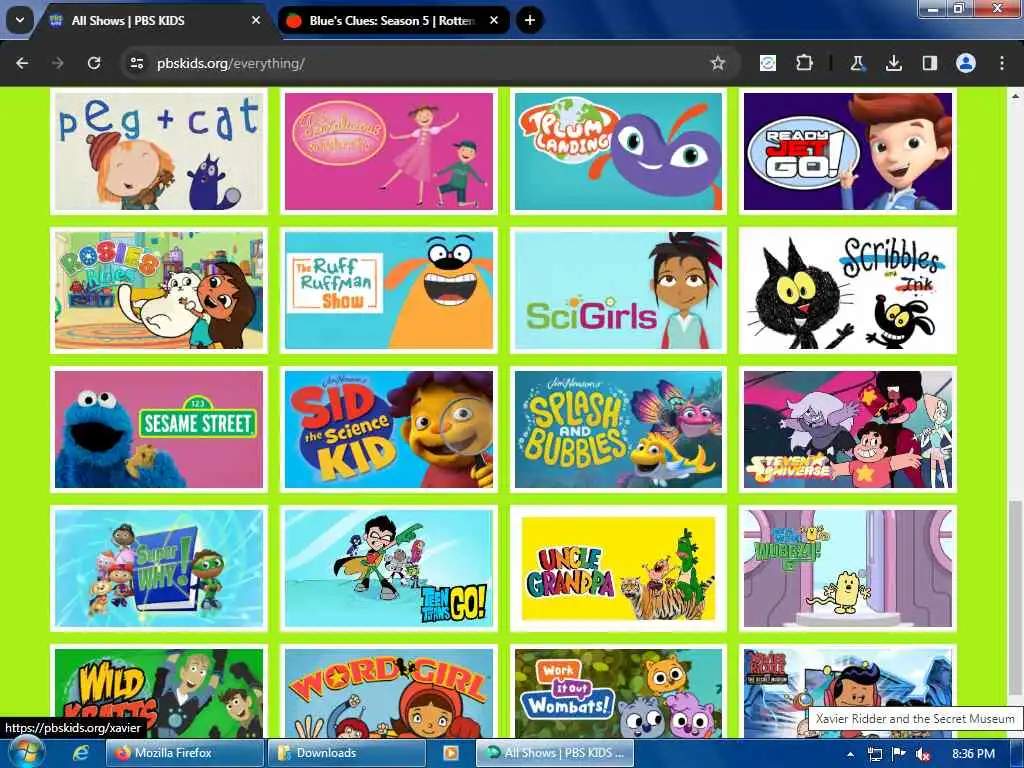Open the Super Why! show tile
Viewport: 1024px width, 768px height.
coord(159,568)
